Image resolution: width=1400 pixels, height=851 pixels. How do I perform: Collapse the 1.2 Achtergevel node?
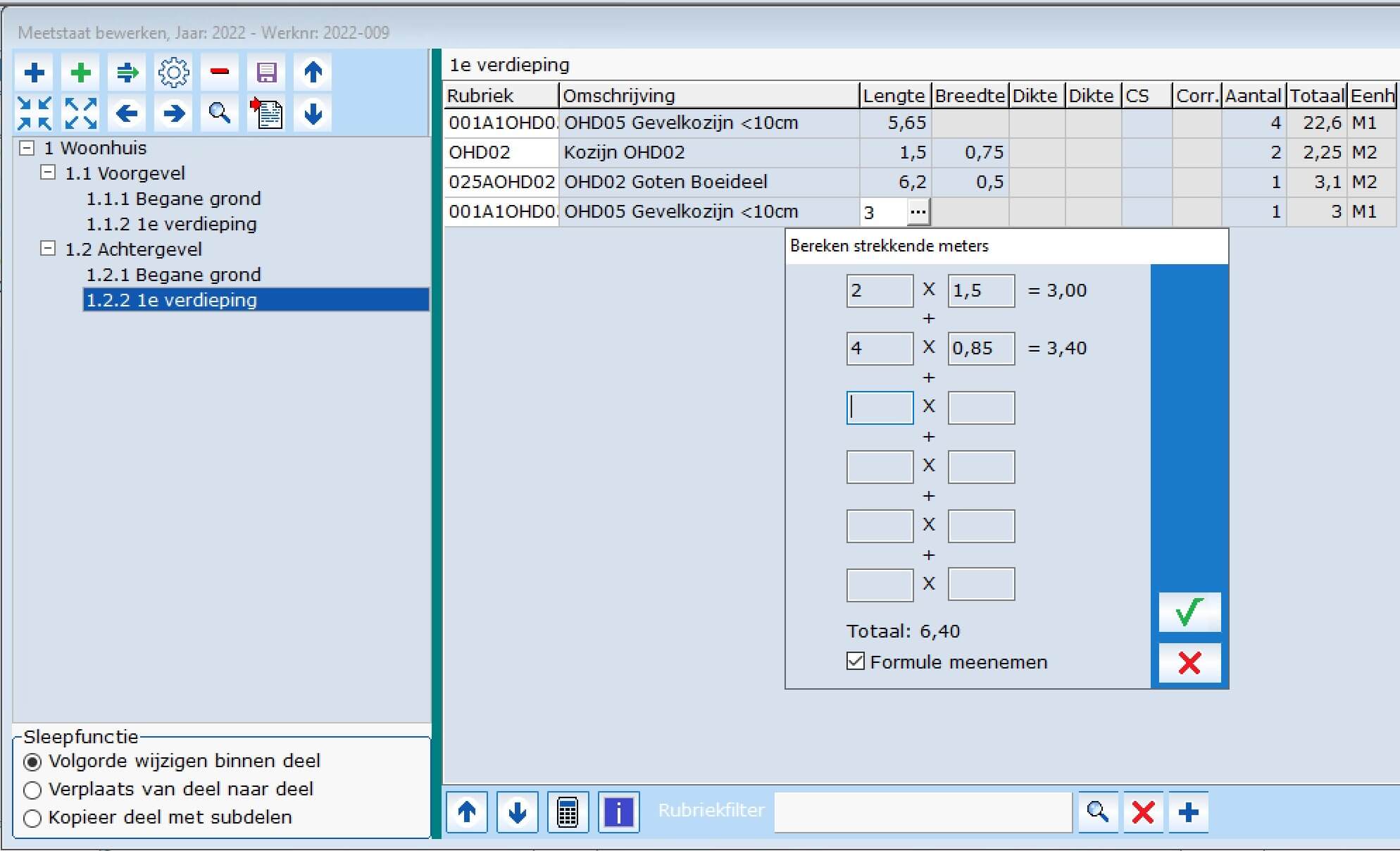pos(48,249)
